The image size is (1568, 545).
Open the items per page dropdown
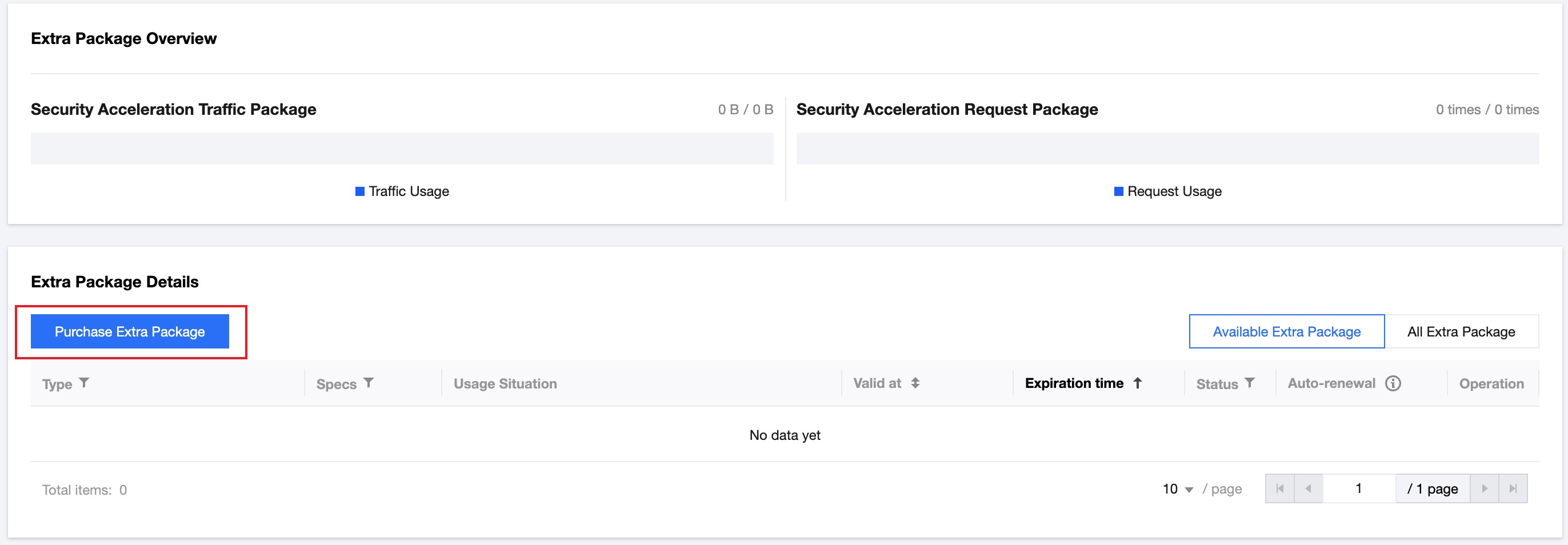coord(1178,489)
